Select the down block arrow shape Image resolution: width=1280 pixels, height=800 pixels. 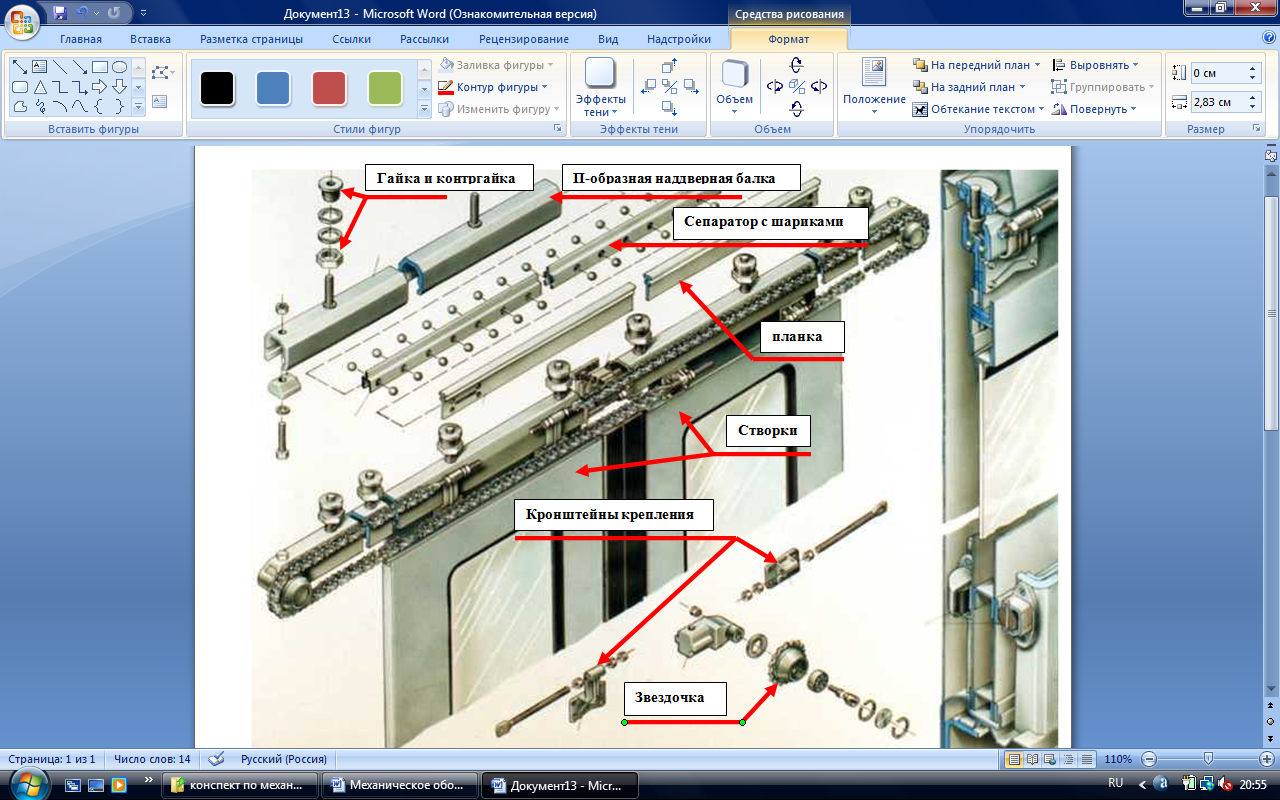point(120,87)
